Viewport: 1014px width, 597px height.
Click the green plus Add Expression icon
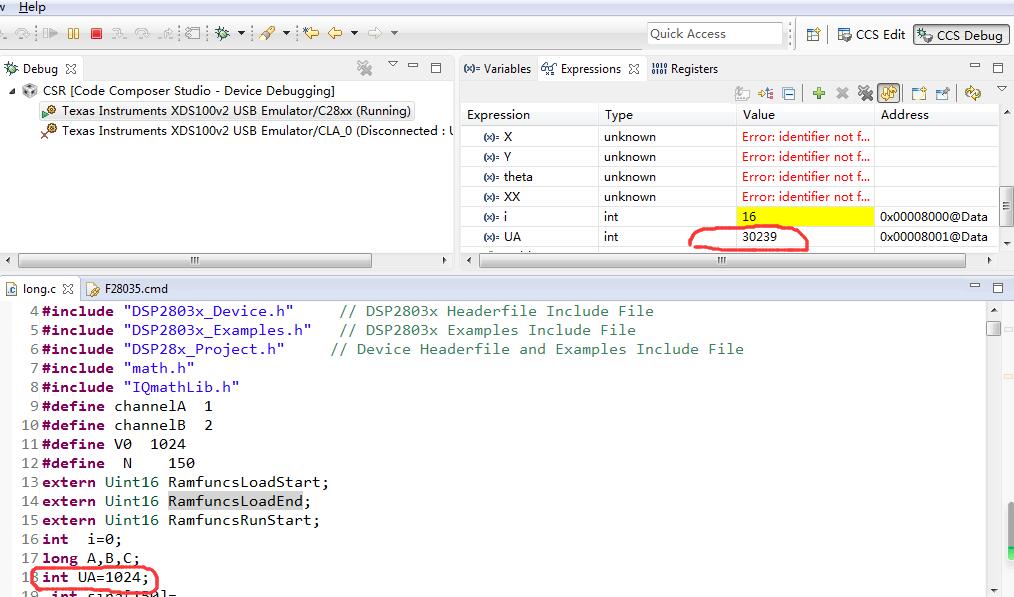click(819, 94)
